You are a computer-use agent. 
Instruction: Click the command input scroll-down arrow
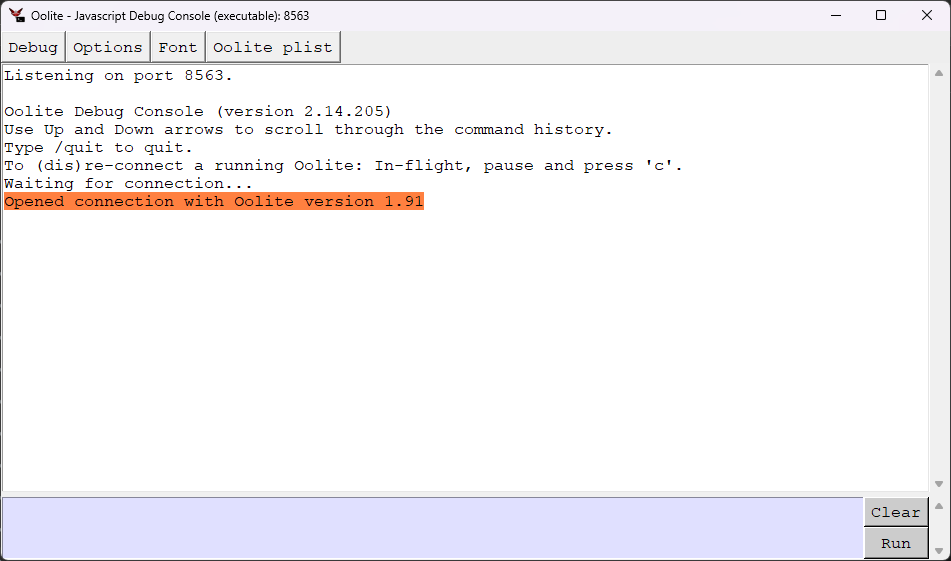click(x=939, y=551)
